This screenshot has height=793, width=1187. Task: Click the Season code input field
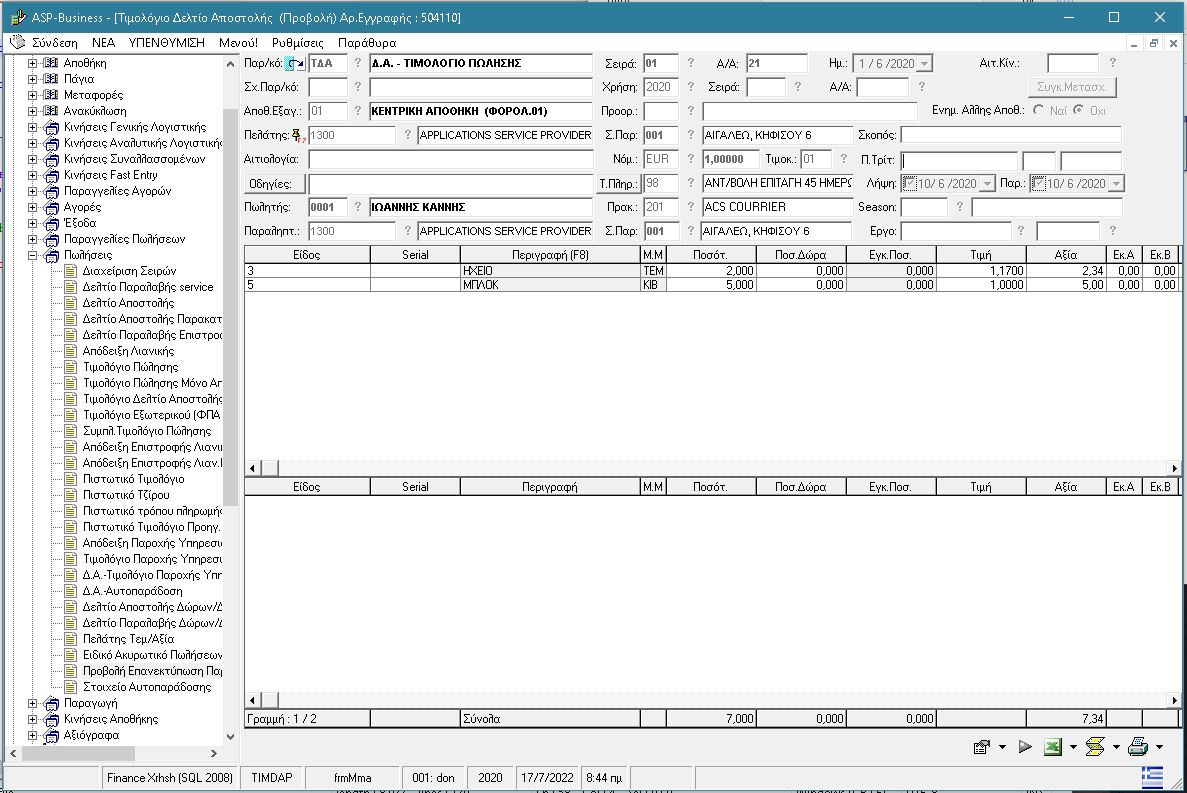tap(924, 207)
